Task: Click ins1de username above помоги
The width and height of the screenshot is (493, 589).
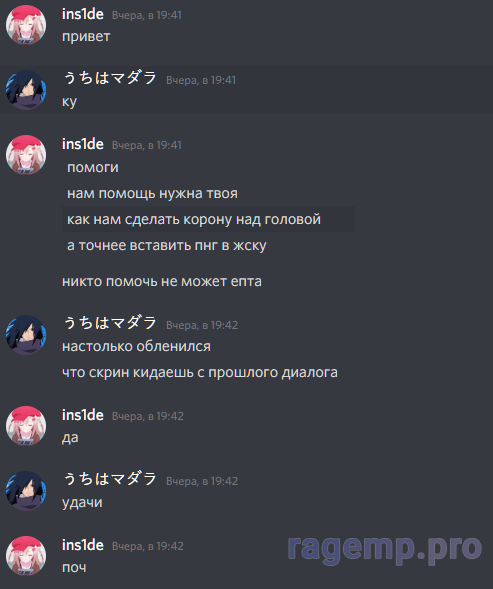Action: (x=83, y=144)
